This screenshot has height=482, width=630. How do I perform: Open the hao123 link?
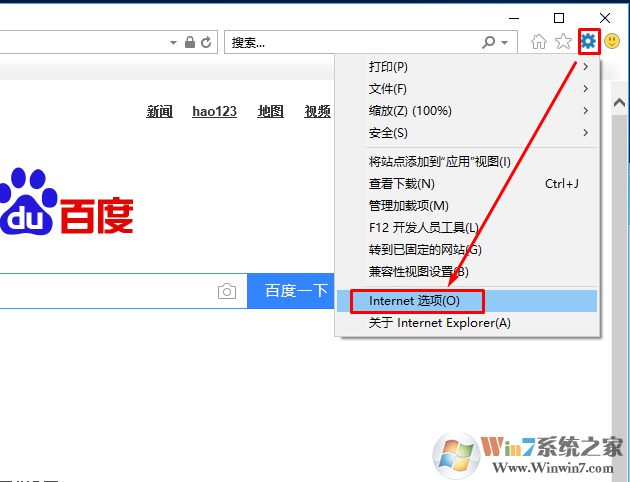click(215, 111)
